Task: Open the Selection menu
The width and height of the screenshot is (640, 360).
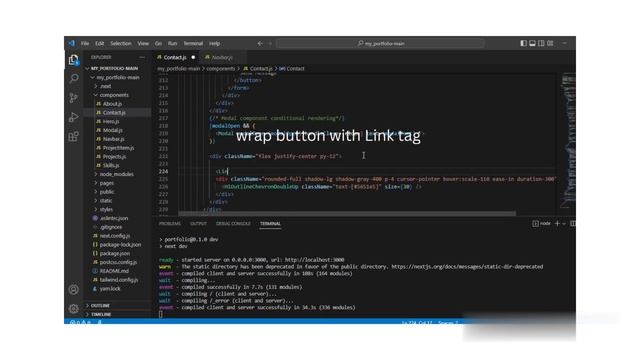Action: click(x=121, y=43)
